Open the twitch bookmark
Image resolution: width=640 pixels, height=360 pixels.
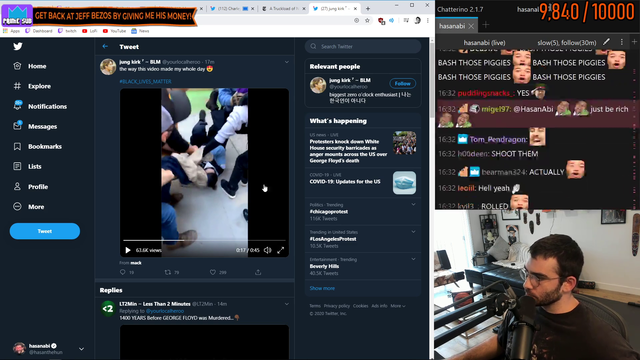(x=67, y=31)
